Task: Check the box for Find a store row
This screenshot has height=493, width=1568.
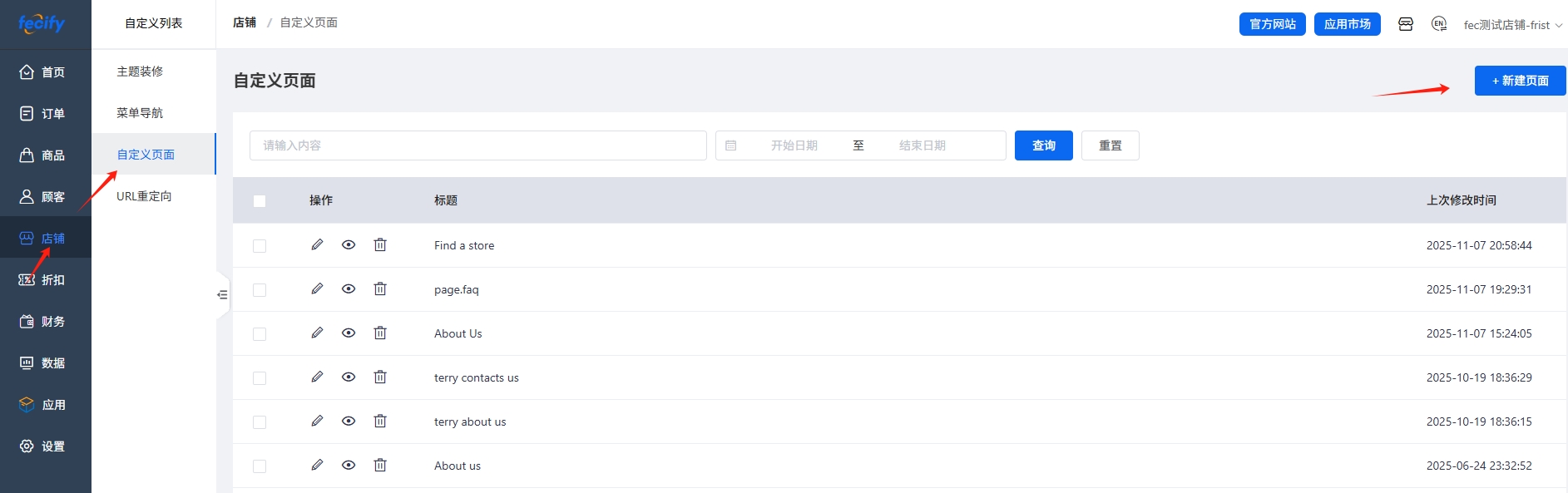Action: [260, 246]
